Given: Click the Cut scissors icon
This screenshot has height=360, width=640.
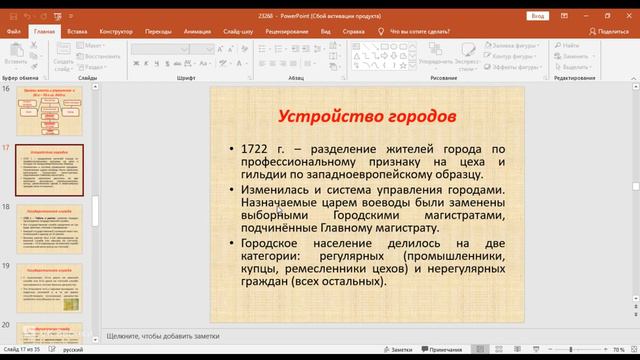Looking at the screenshot, I should [x=34, y=45].
